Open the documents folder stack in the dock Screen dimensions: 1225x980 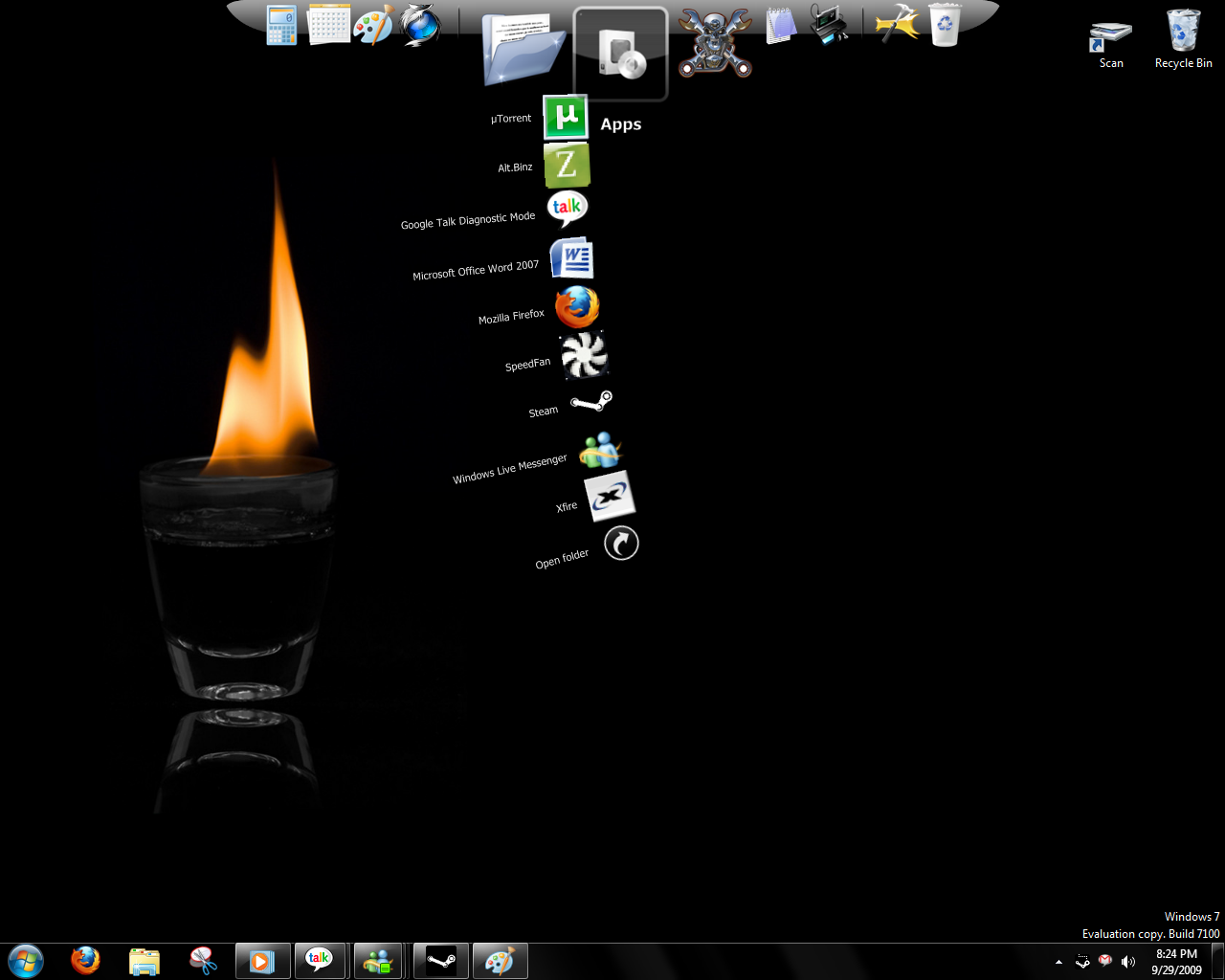523,50
